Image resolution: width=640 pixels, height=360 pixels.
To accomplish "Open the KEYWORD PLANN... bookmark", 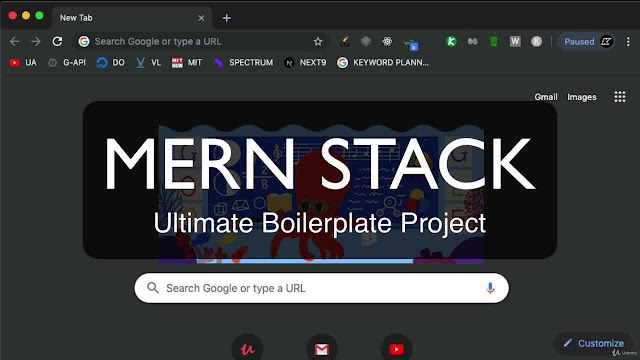I will tap(383, 62).
